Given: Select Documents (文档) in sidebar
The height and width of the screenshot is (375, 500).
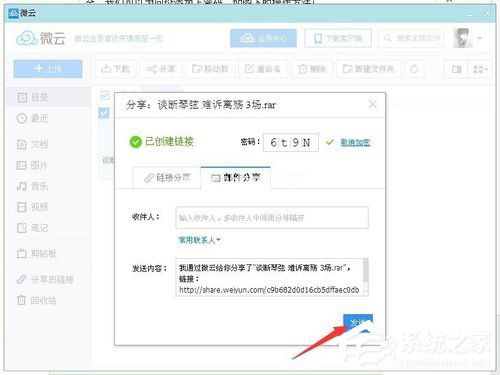Looking at the screenshot, I should click(48, 144).
